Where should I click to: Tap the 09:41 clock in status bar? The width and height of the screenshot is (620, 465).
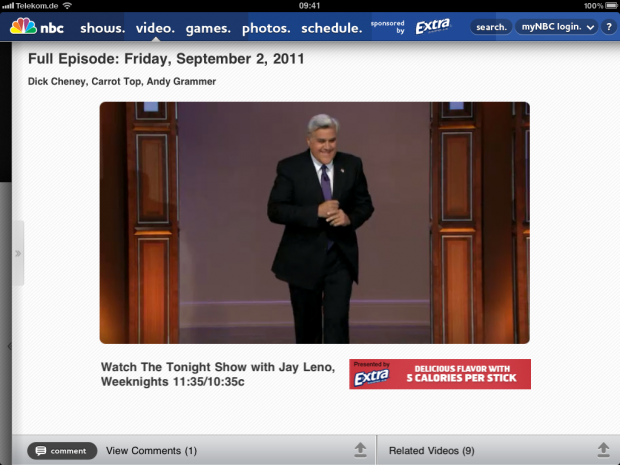point(310,6)
